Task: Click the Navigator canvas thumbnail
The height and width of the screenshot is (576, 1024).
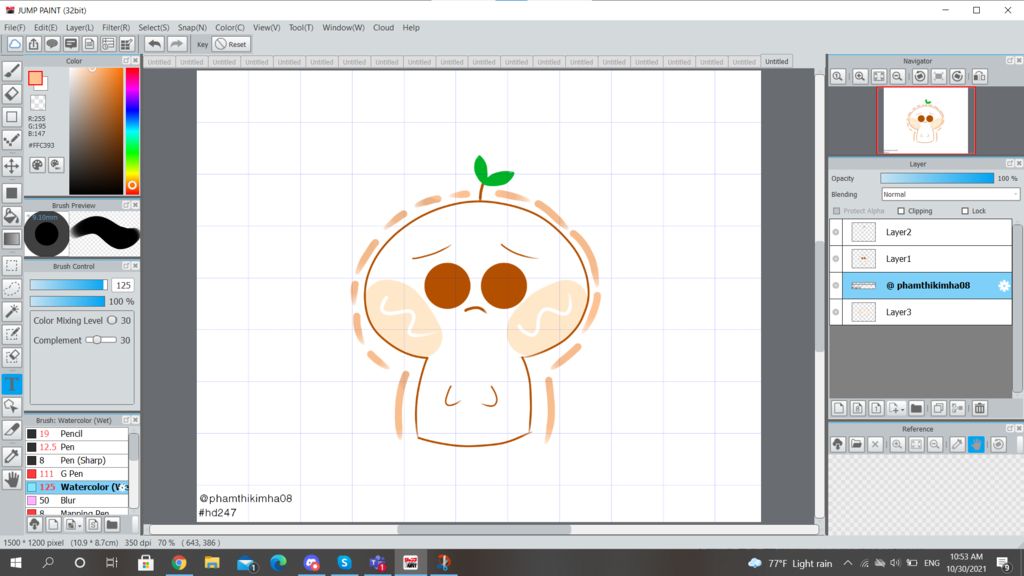Action: tap(925, 121)
